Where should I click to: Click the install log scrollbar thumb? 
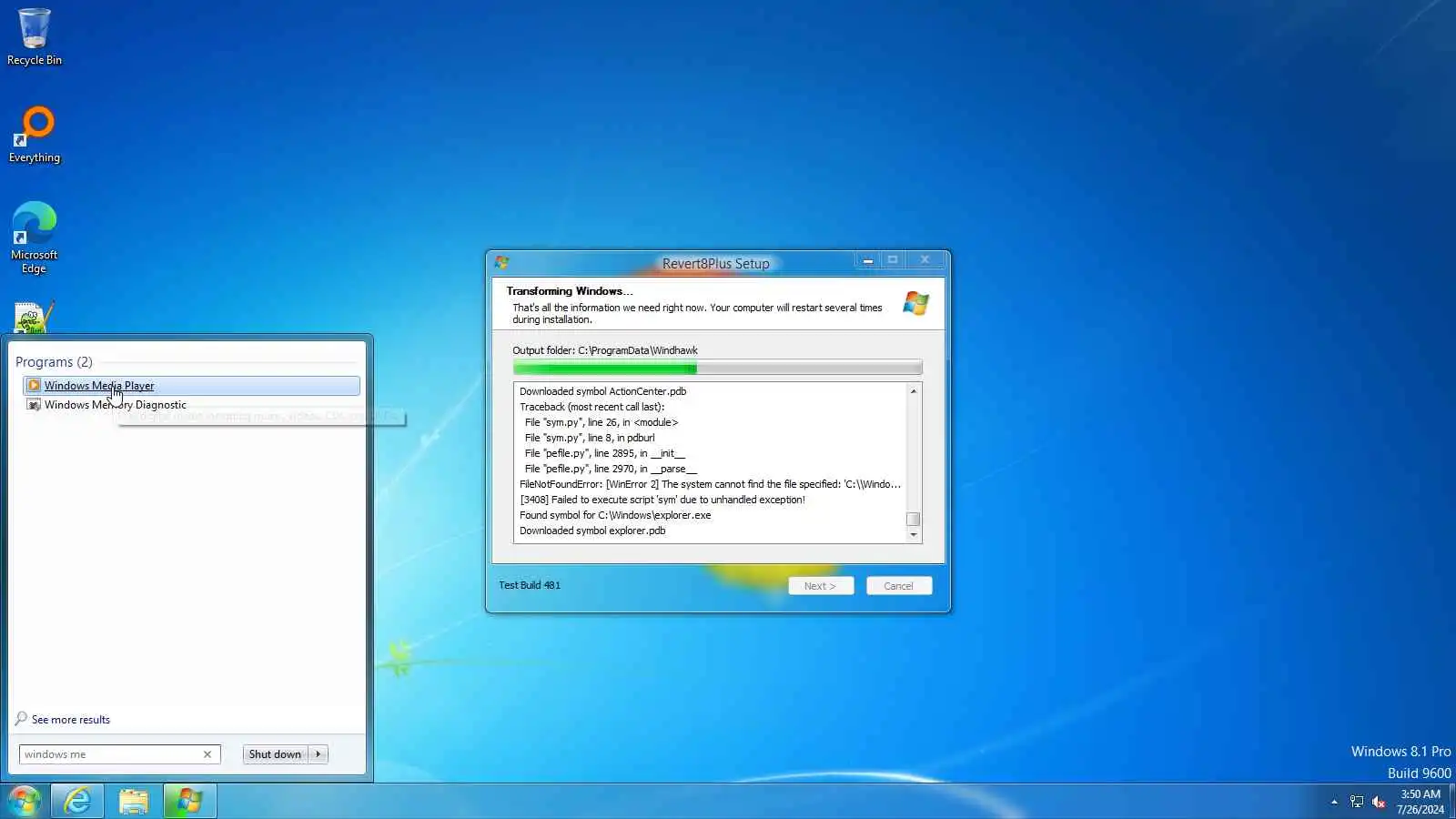pyautogui.click(x=913, y=519)
